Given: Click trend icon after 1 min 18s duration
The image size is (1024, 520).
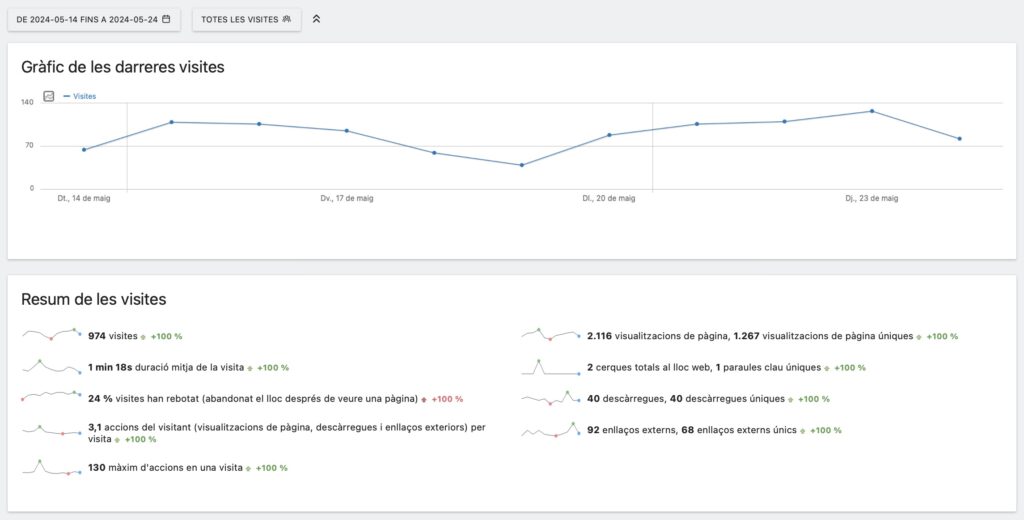Looking at the screenshot, I should click(x=250, y=368).
